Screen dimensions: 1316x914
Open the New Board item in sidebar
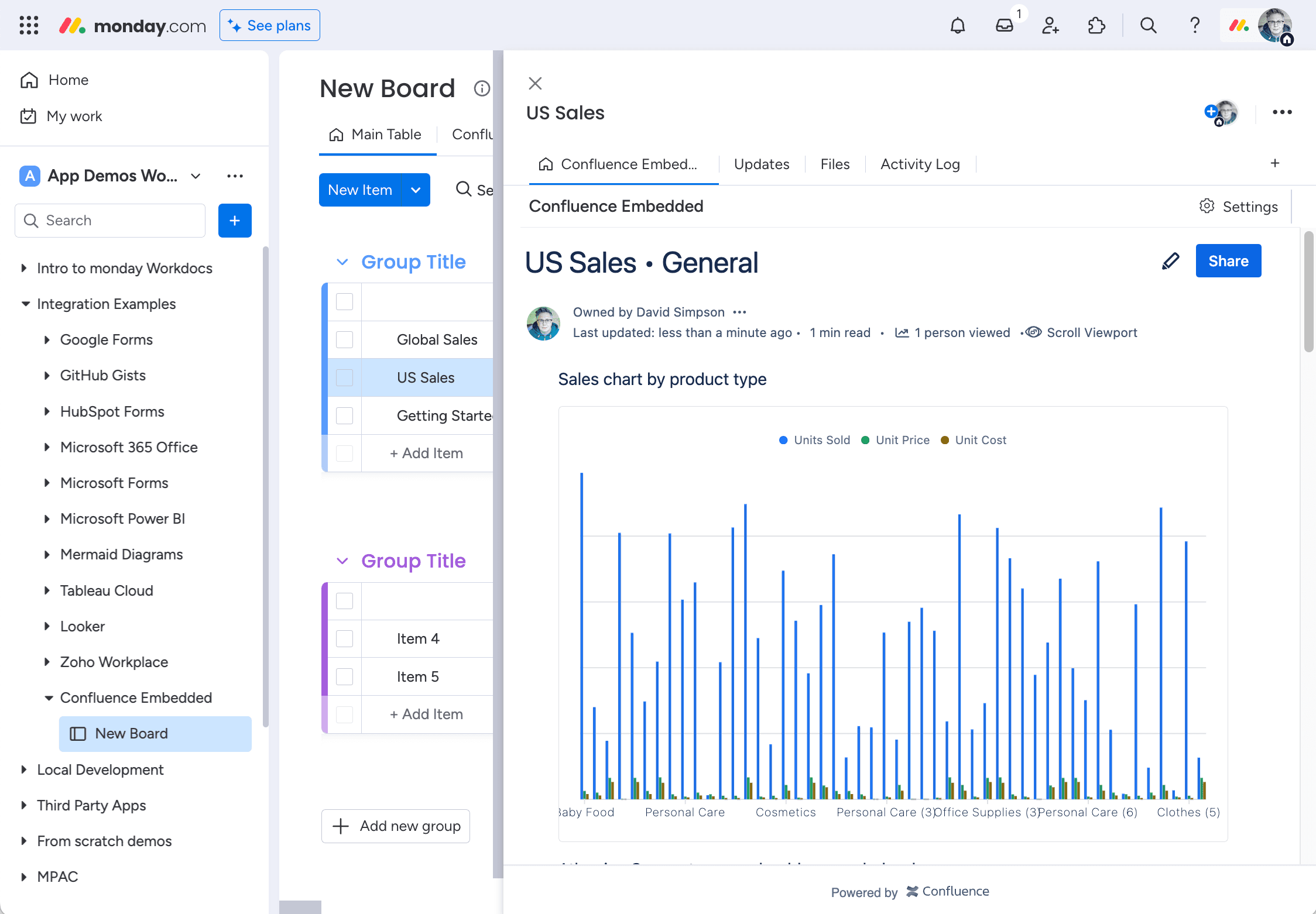pyautogui.click(x=155, y=734)
